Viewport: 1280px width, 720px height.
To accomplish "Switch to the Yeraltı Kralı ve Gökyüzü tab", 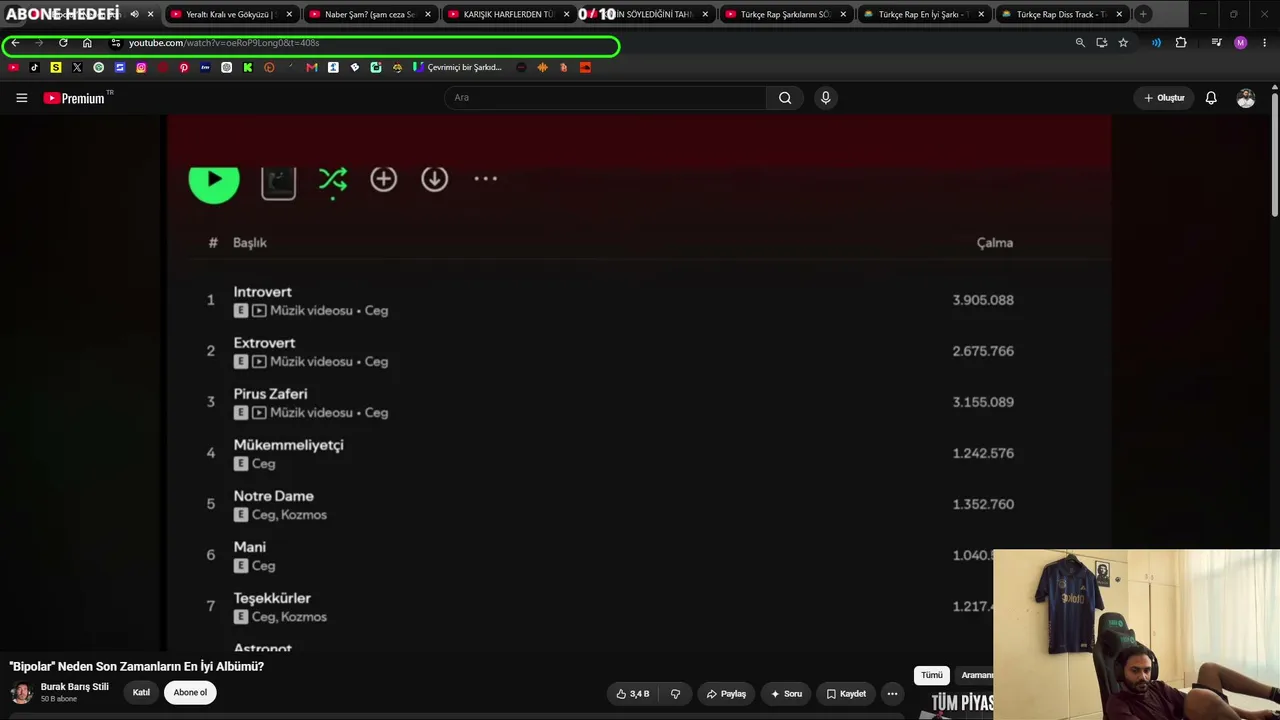I will (230, 14).
